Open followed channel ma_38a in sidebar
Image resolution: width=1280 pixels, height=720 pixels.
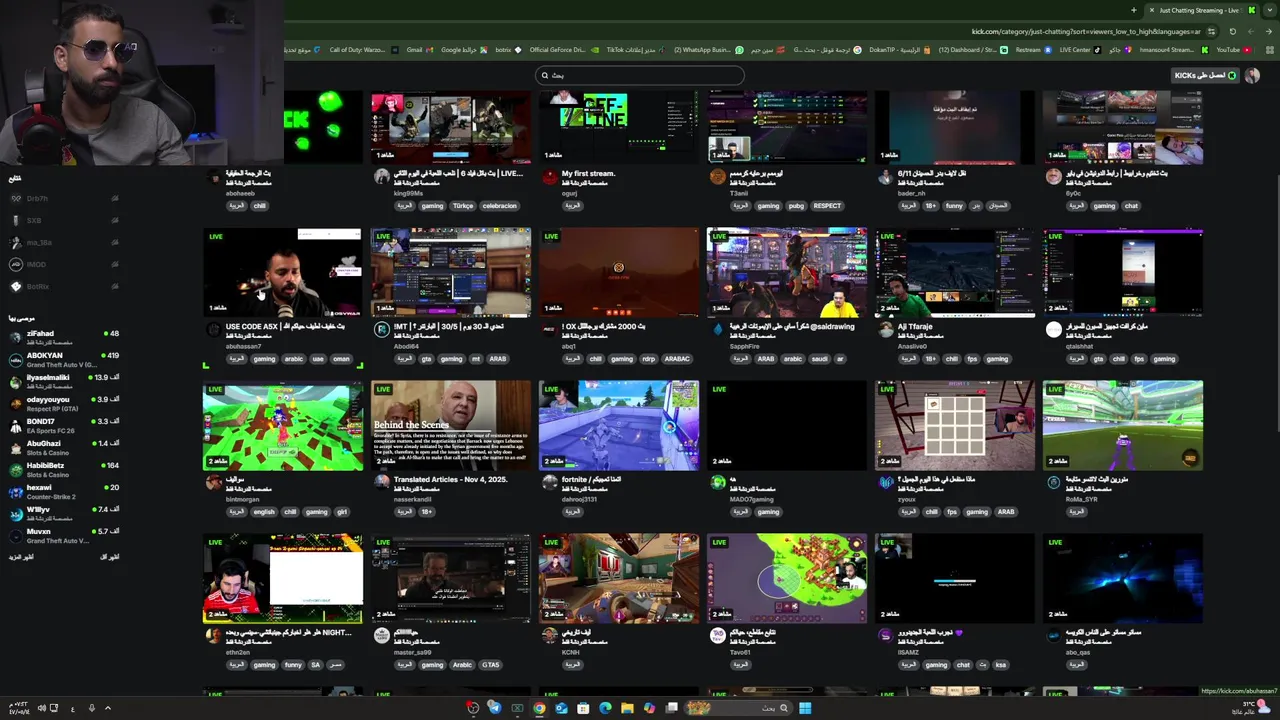pyautogui.click(x=65, y=242)
